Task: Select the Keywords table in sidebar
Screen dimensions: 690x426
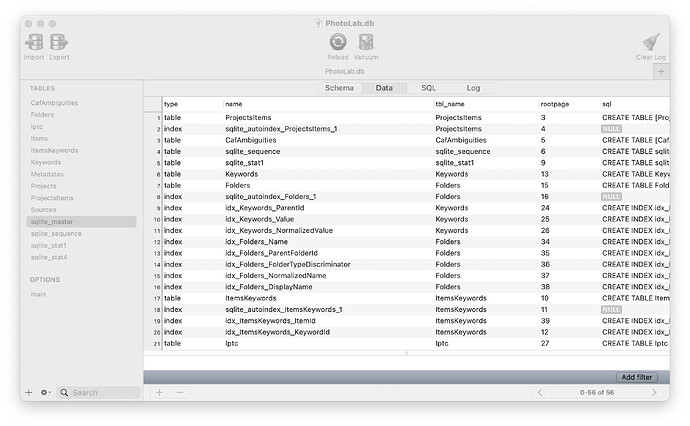Action: pos(46,162)
